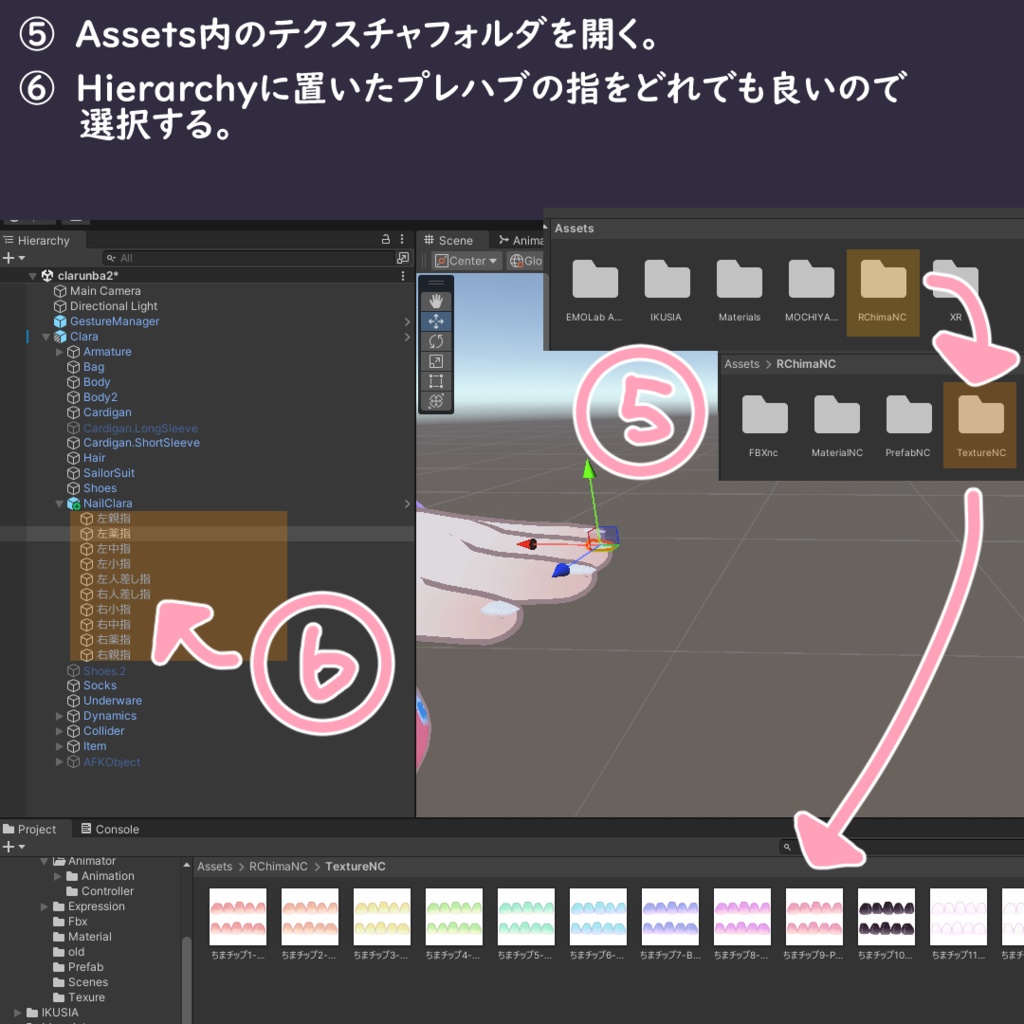
Task: Select the combined Transform tool
Action: click(x=436, y=401)
